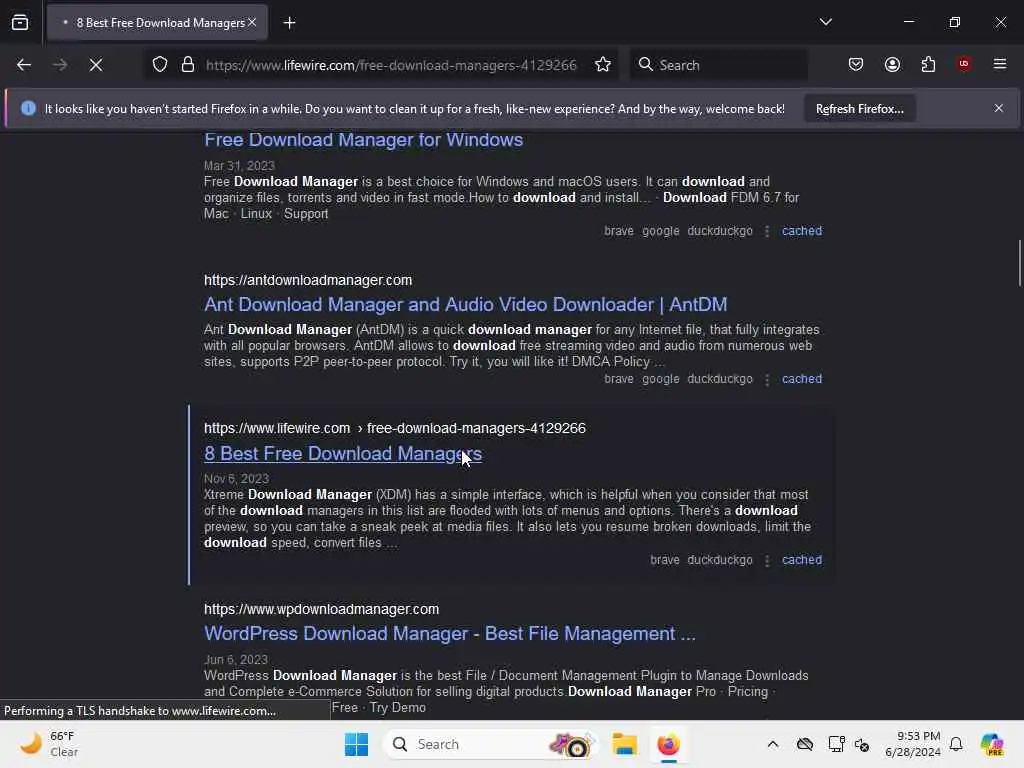
Task: Open weather widget showing 66°F Clear
Action: [x=49, y=744]
